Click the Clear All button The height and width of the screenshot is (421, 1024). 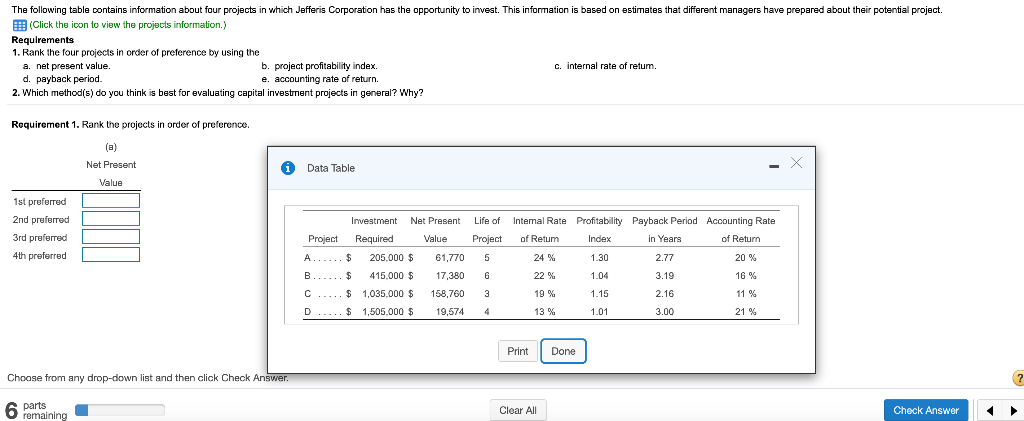click(x=518, y=411)
